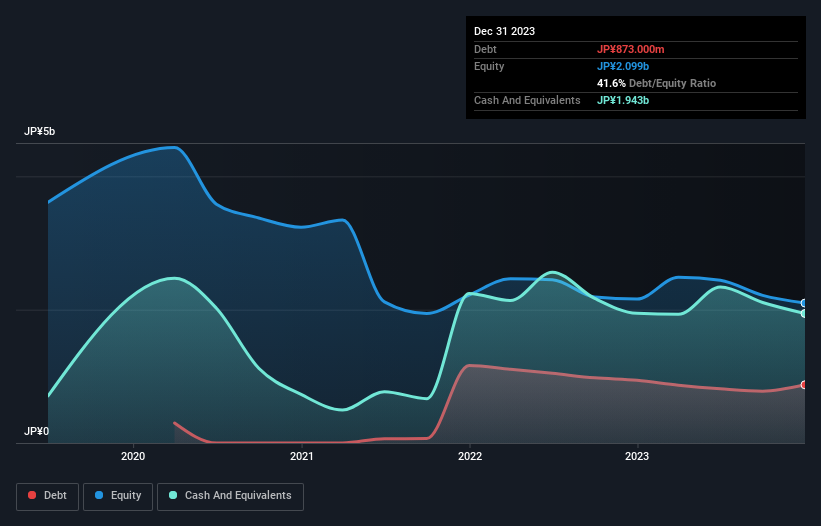Click the JP¥0 y-axis label
The image size is (821, 526).
point(36,431)
